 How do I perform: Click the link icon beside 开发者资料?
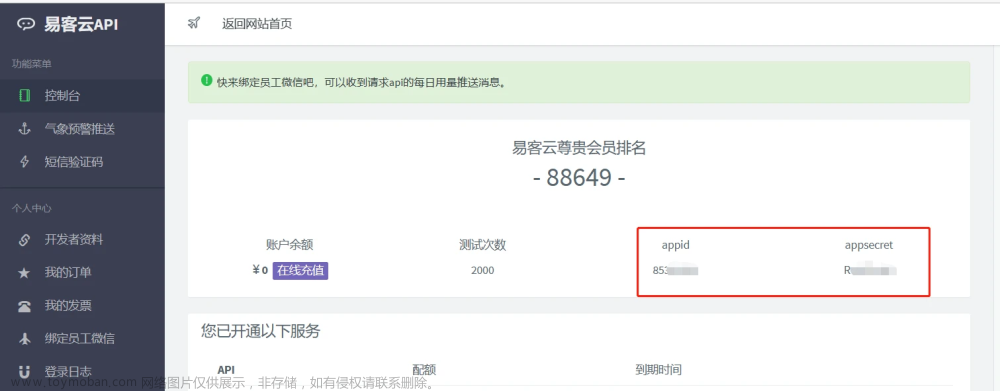pos(24,240)
